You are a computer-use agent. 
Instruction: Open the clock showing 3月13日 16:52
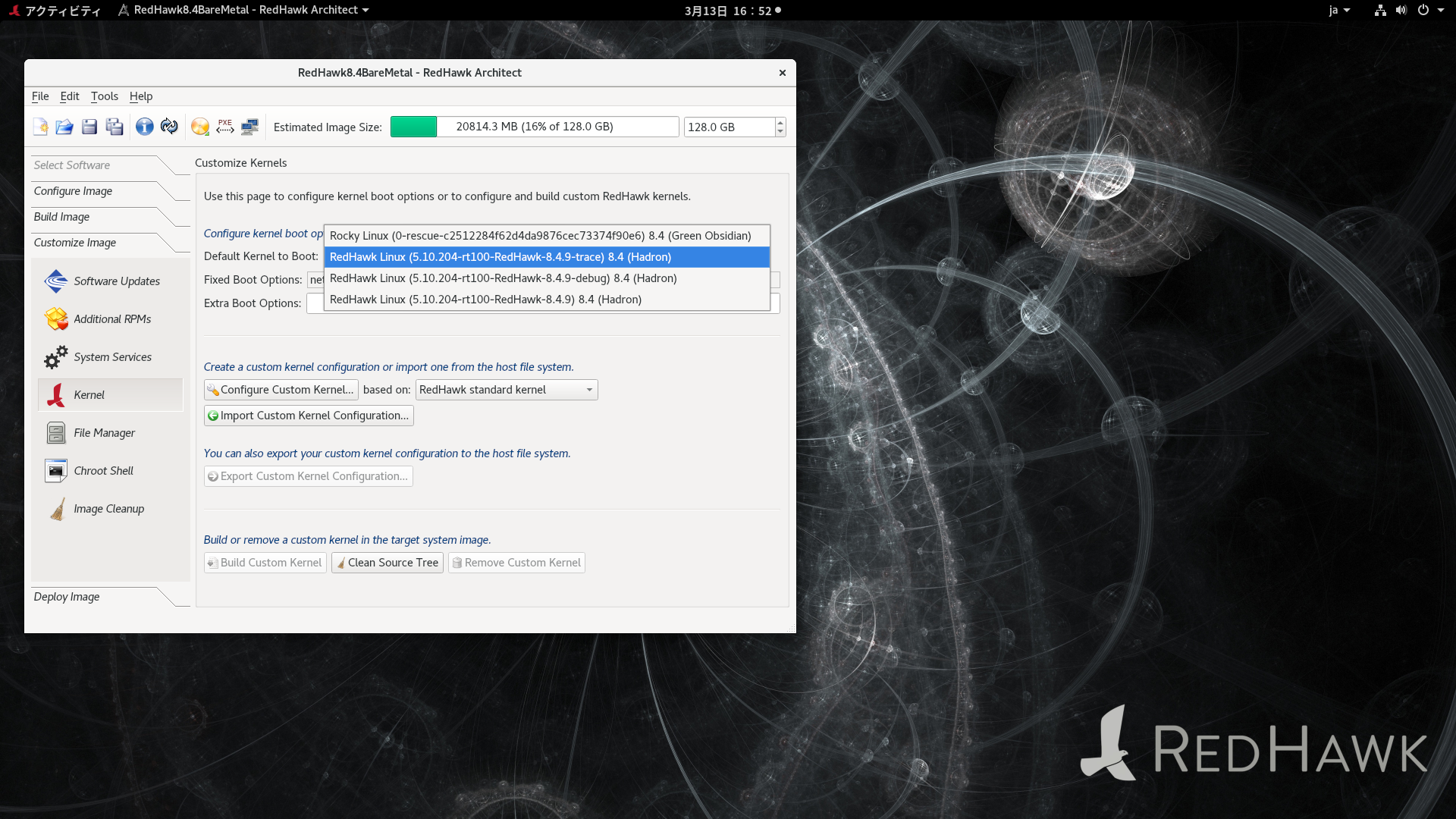732,11
